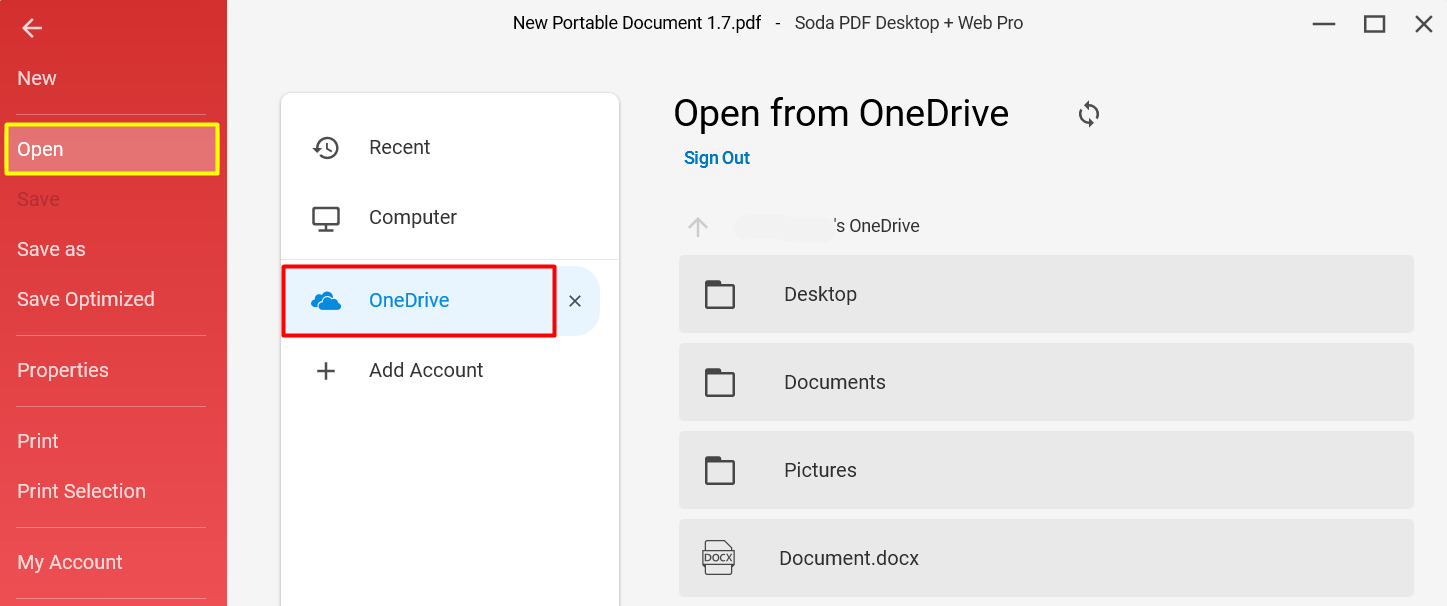
Task: Select the Recent clock icon
Action: click(x=326, y=147)
